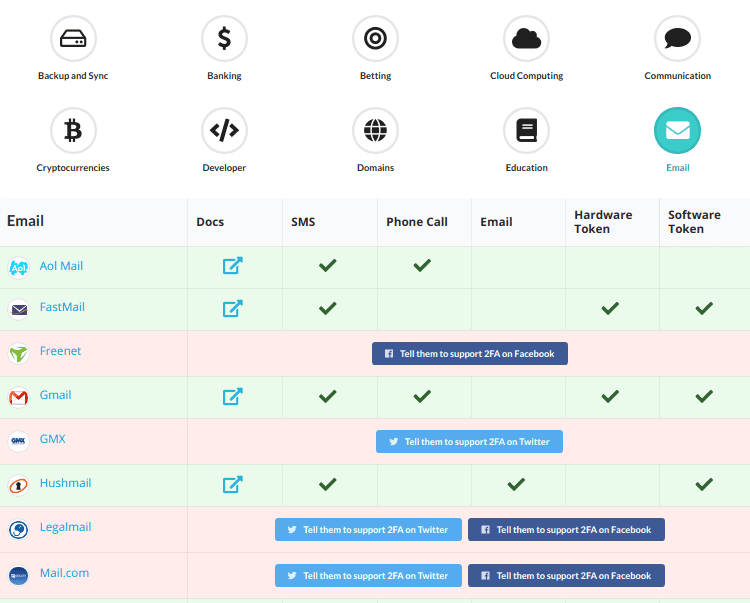Screen dimensions: 750x603
Task: Select the Banking category label
Action: (x=224, y=76)
